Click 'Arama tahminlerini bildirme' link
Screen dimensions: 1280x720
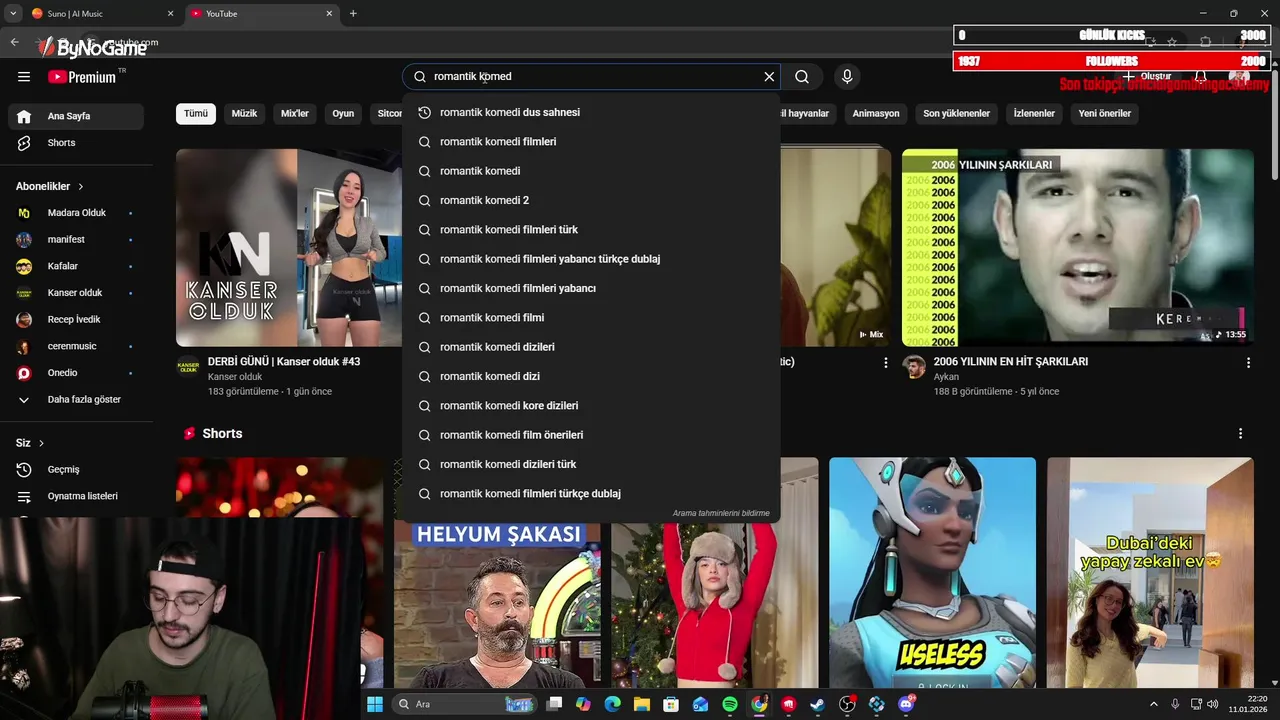pyautogui.click(x=721, y=513)
